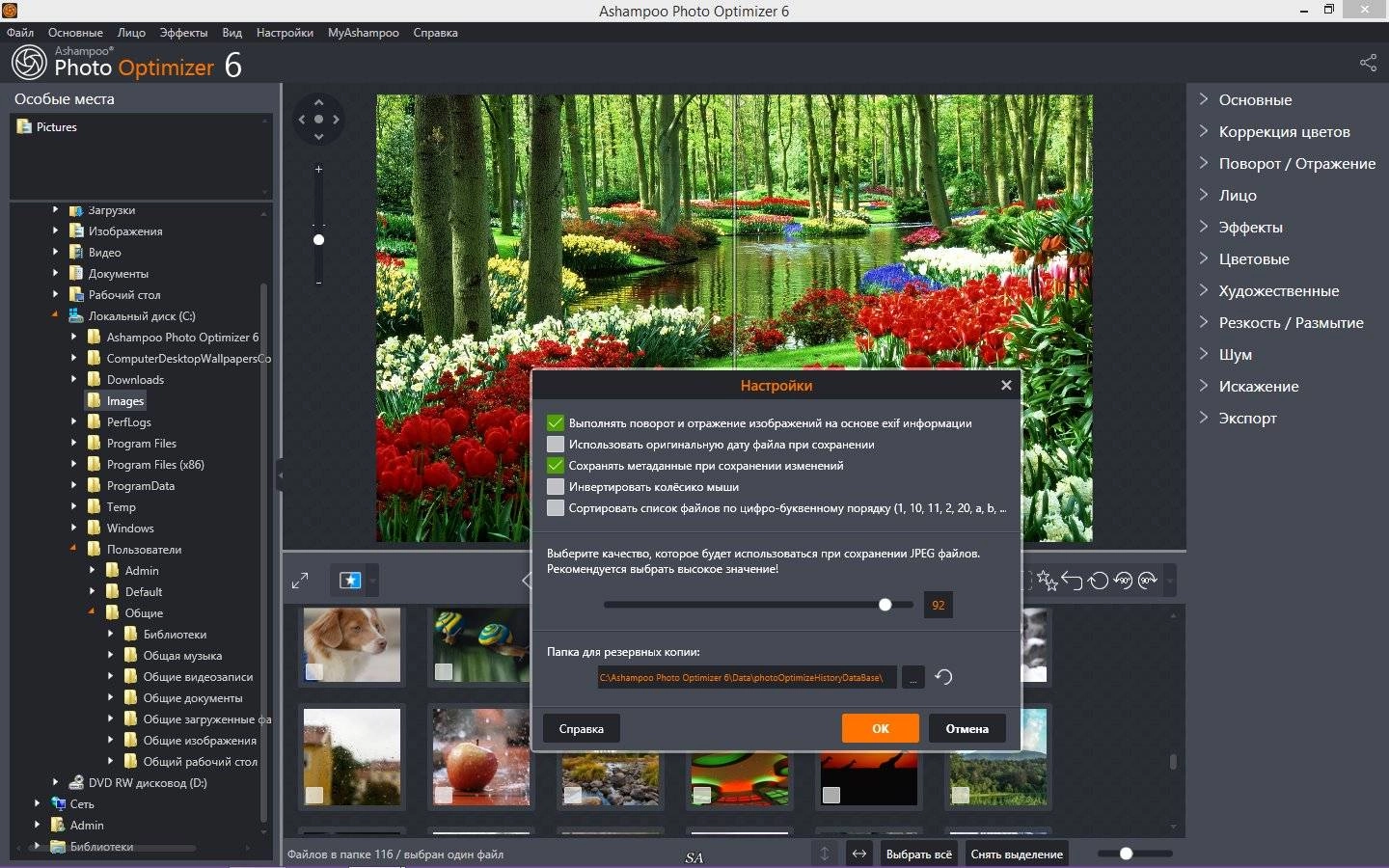Tick the selection box on the snail thumbnail
Image resolution: width=1389 pixels, height=868 pixels.
point(443,671)
